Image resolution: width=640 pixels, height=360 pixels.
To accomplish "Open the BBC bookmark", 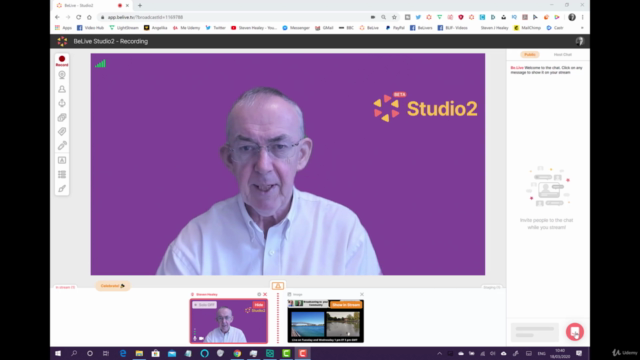I will pyautogui.click(x=346, y=28).
